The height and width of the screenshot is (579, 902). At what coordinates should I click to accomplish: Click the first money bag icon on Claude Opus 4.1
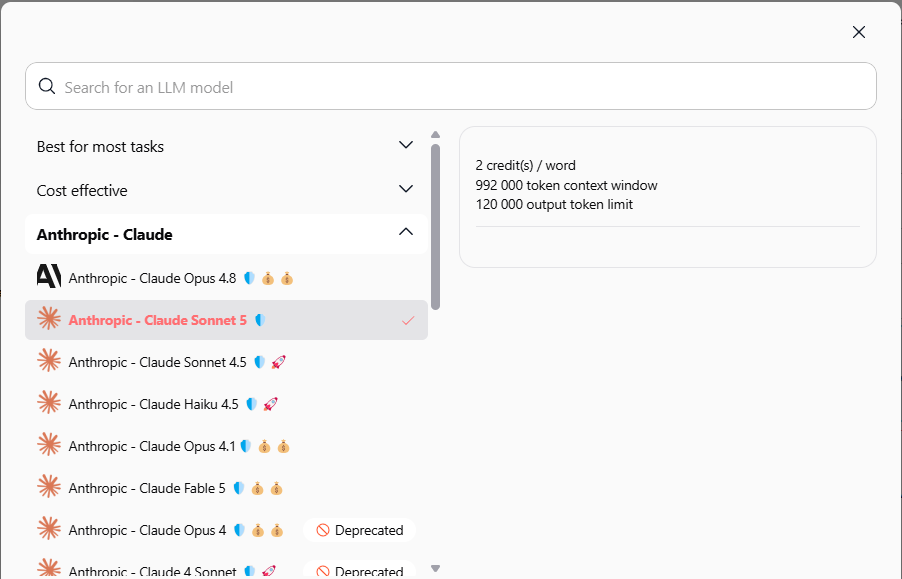click(264, 446)
